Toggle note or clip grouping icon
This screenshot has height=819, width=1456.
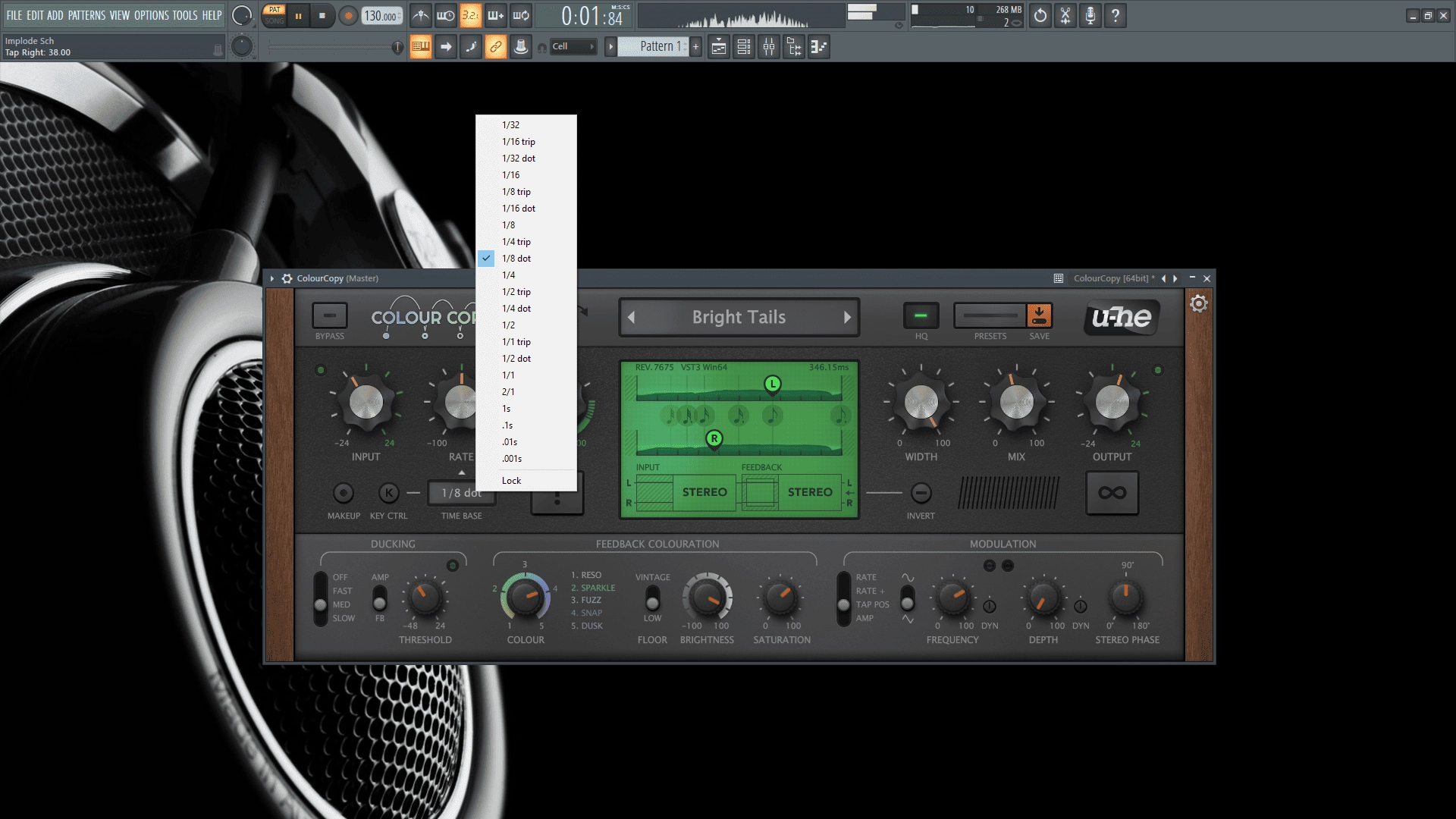pos(471,47)
